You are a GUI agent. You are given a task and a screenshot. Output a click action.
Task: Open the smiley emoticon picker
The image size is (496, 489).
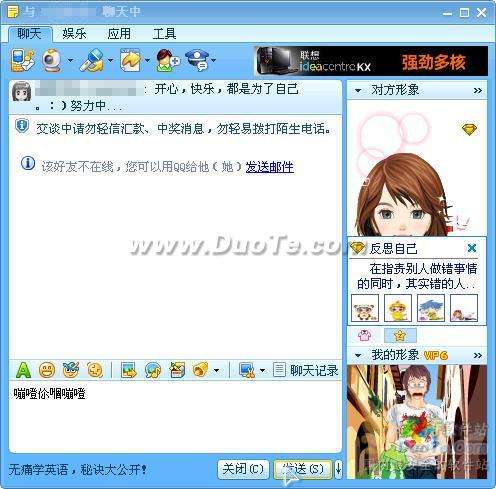click(47, 370)
